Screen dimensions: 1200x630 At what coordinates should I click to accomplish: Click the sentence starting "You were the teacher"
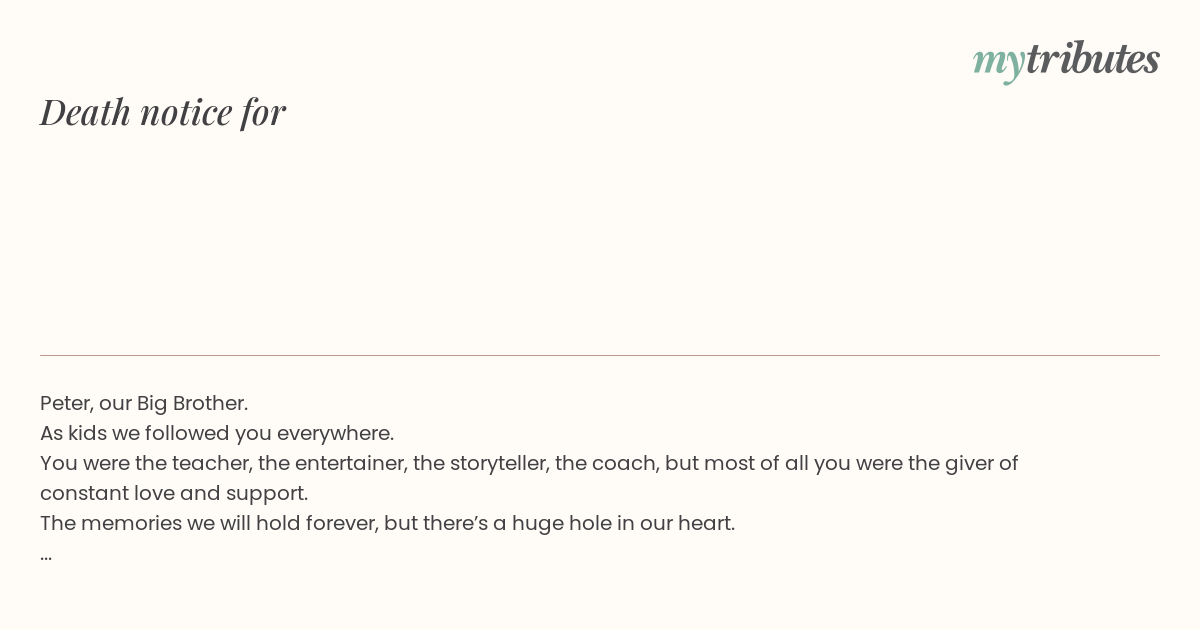[529, 478]
